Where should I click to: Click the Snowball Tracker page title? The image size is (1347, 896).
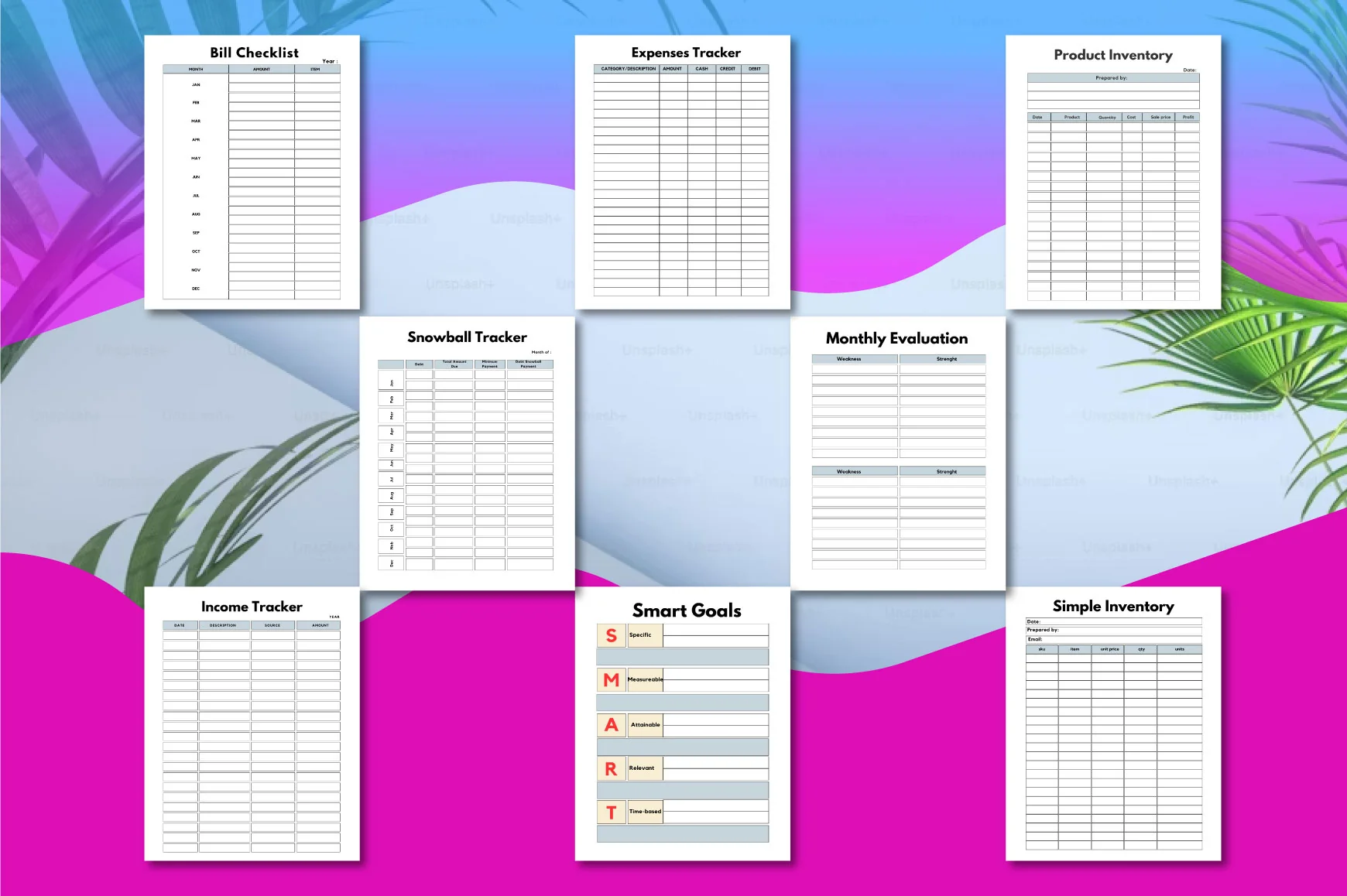tap(467, 337)
